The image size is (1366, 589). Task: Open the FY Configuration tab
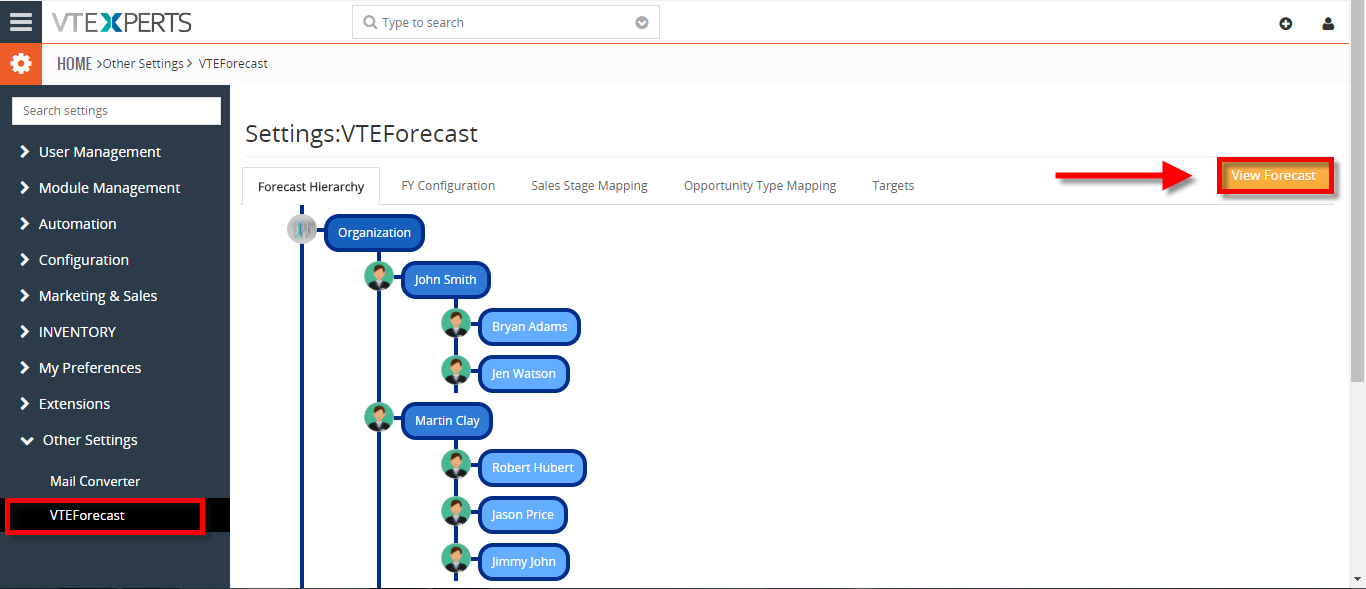point(448,186)
